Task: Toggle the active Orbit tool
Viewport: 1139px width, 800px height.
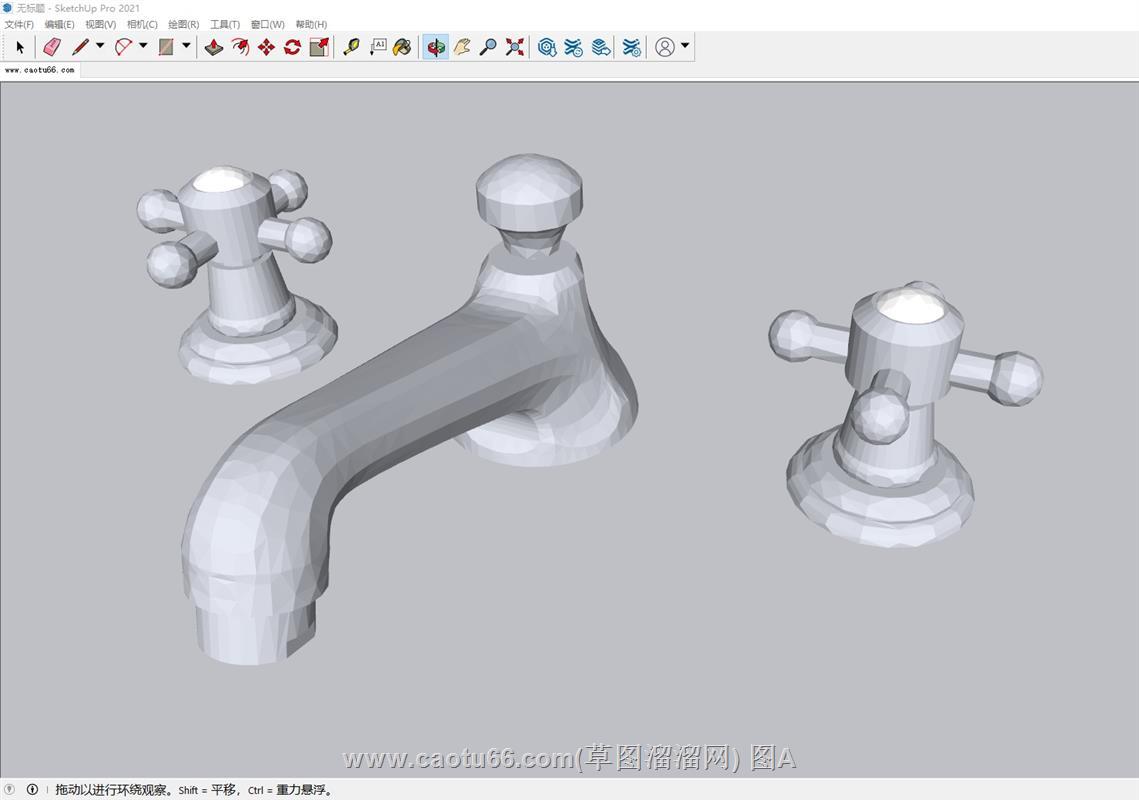Action: pos(436,47)
